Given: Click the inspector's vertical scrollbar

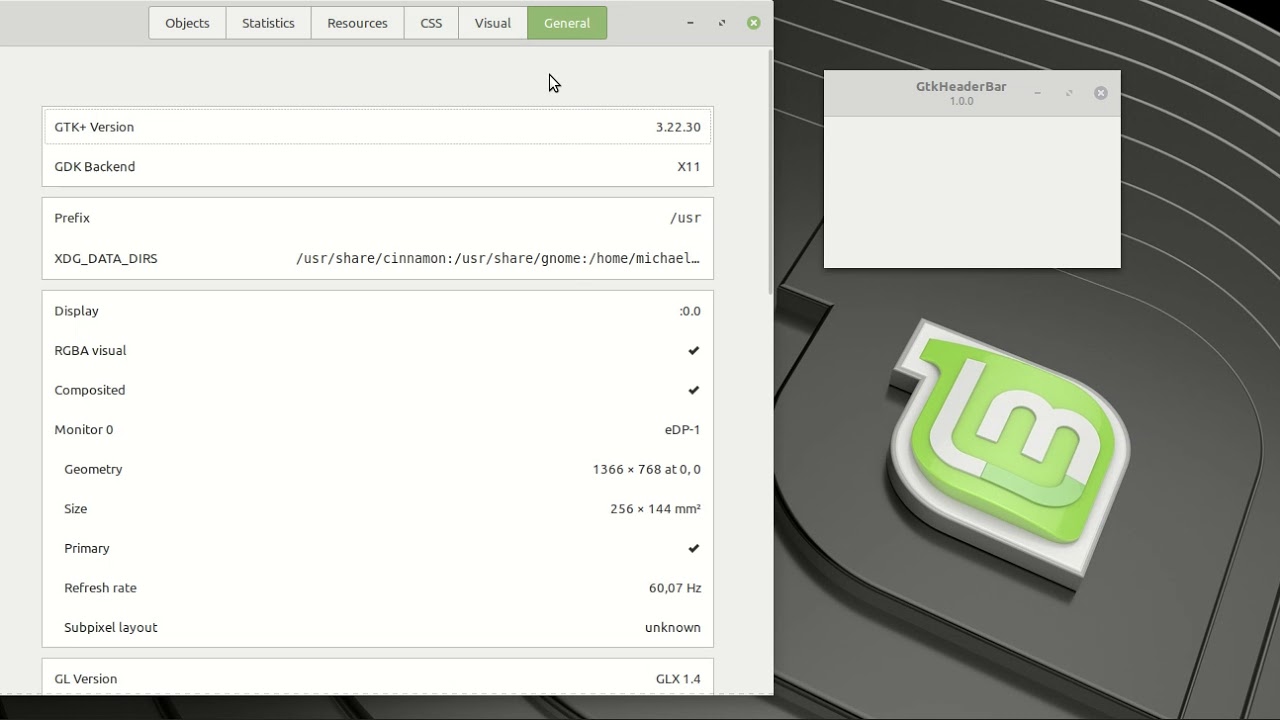Looking at the screenshot, I should pos(769,172).
